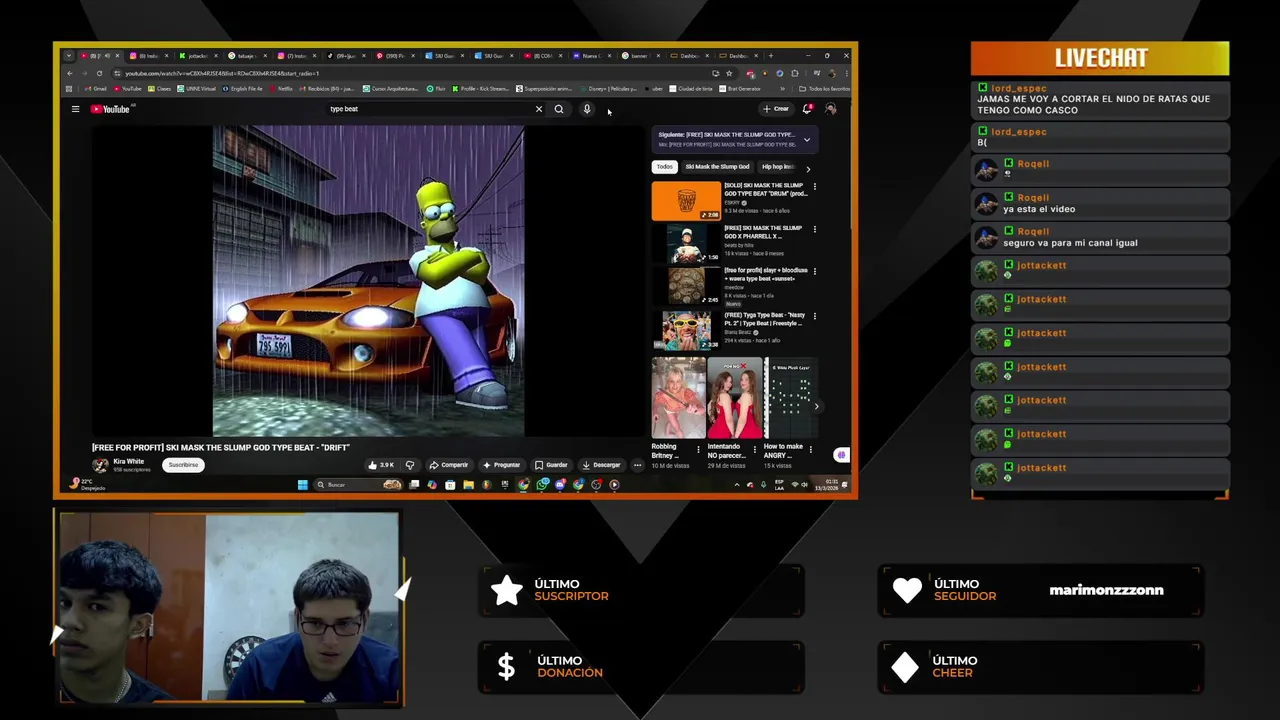The width and height of the screenshot is (1280, 720).
Task: Switch to the "tatuaje" browser tab
Action: pyautogui.click(x=246, y=56)
